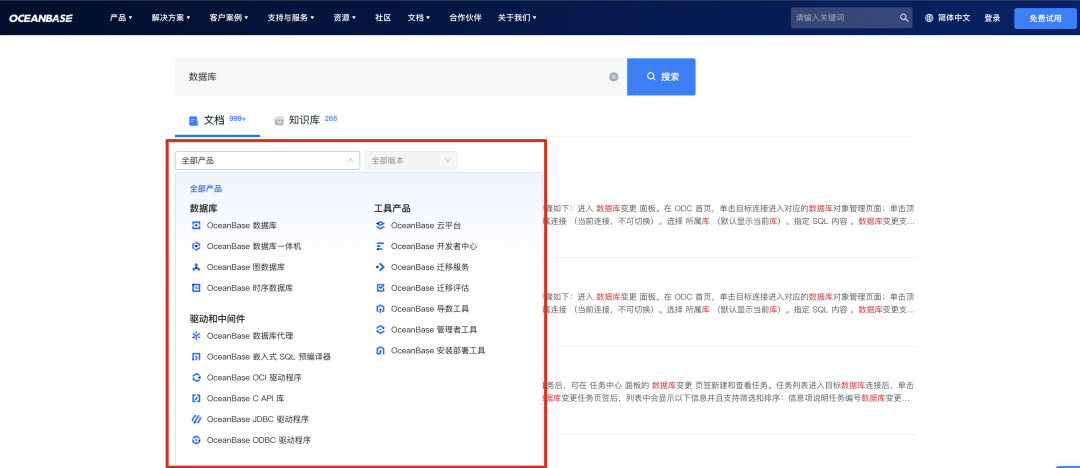Screen dimensions: 1080x468
Task: Go to 合作伙伴 in the navigation bar
Action: [465, 18]
